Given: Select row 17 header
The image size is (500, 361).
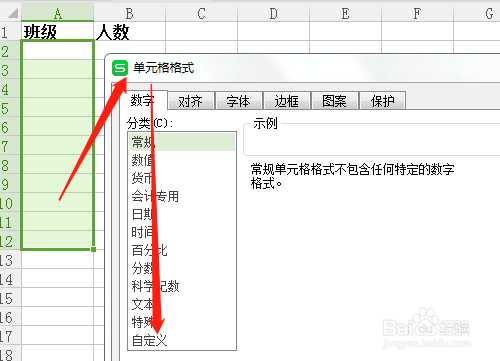Looking at the screenshot, I should pos(11,336).
